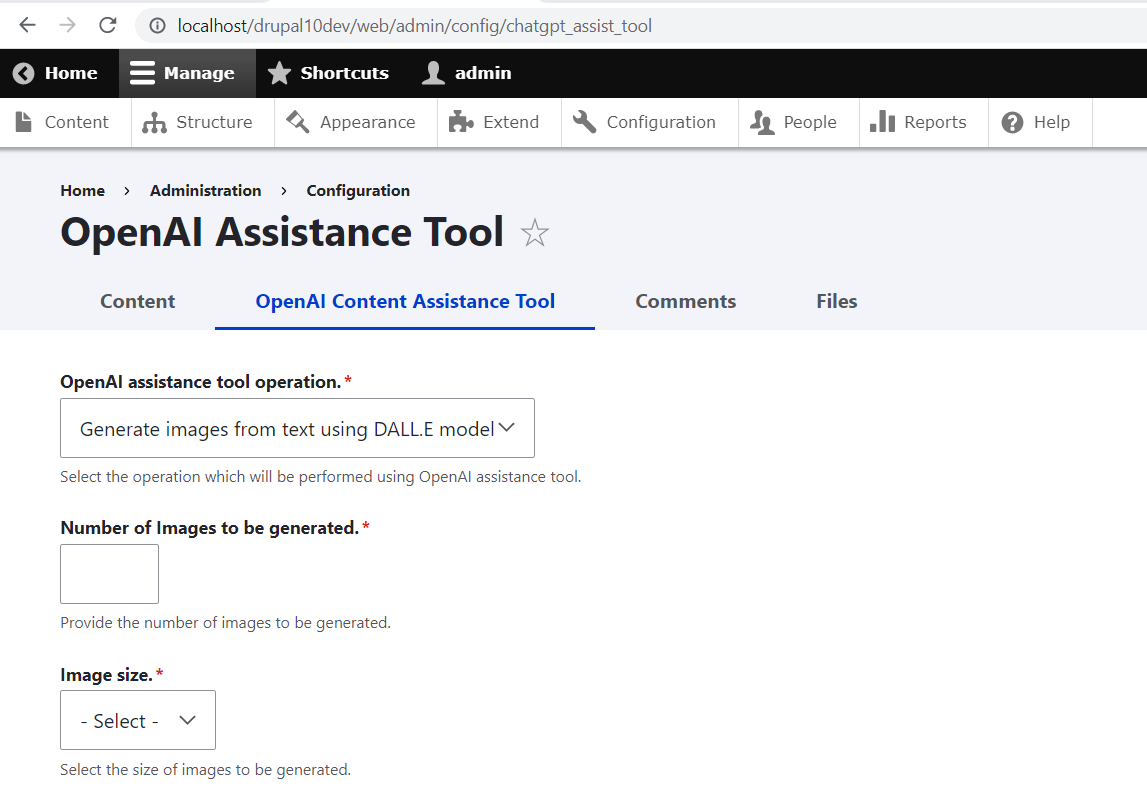1147x811 pixels.
Task: Click the browser back arrow
Action: pos(27,26)
